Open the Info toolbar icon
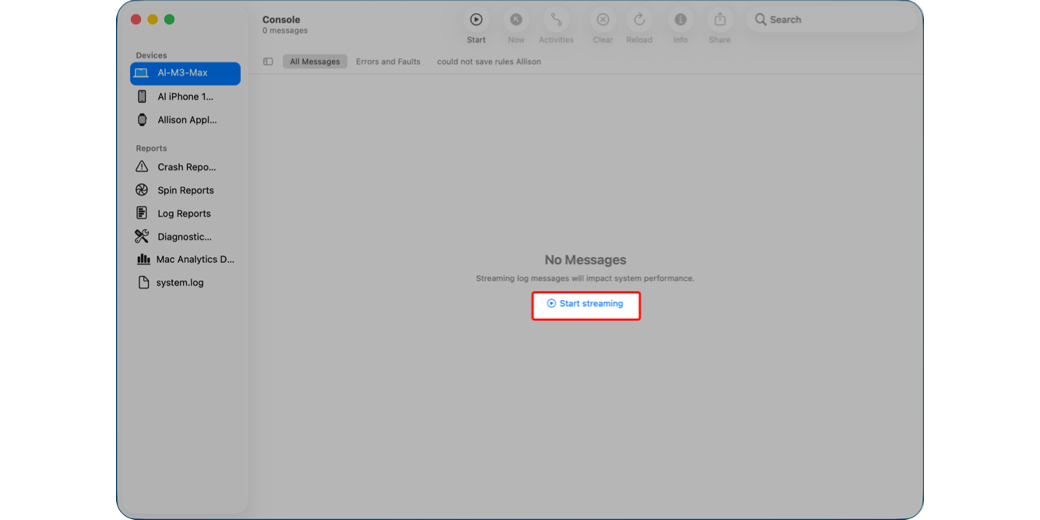Viewport: 1040px width, 520px height. (680, 20)
